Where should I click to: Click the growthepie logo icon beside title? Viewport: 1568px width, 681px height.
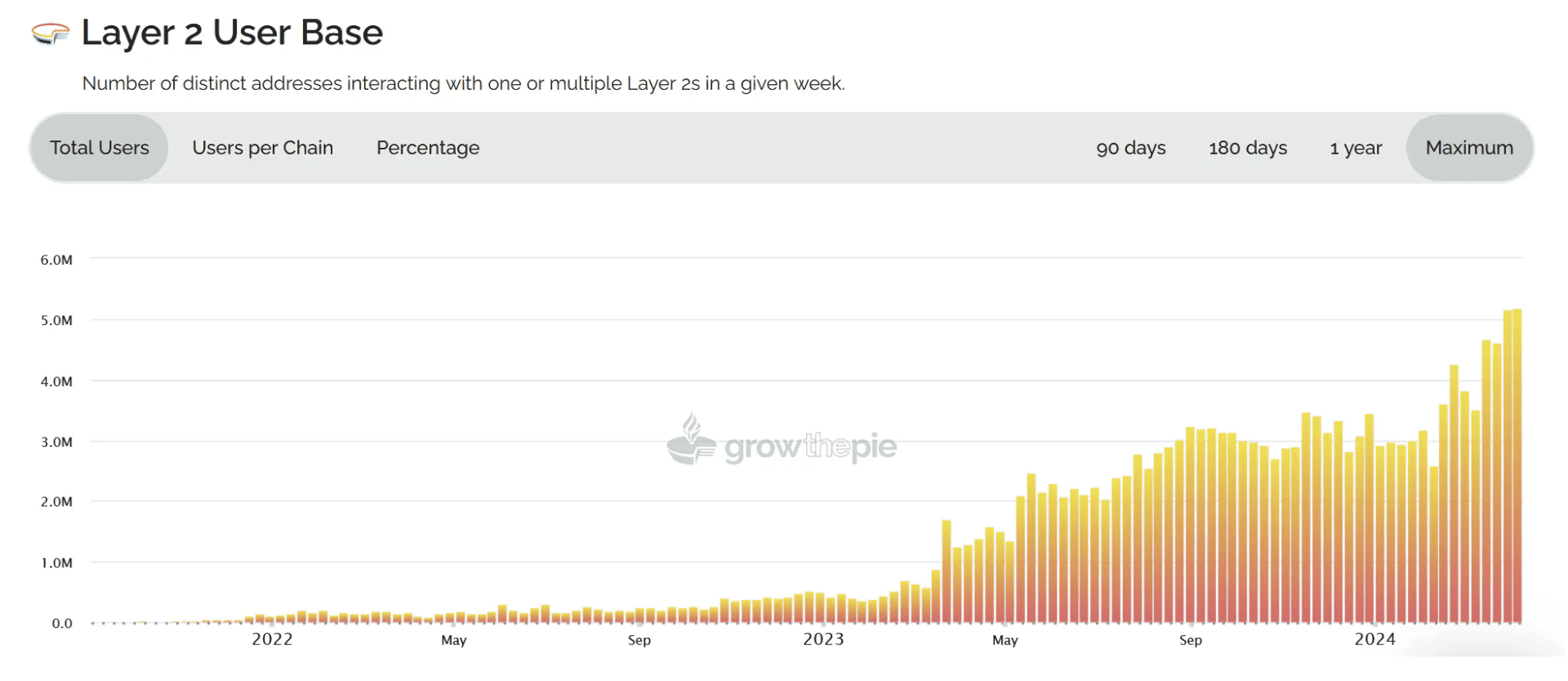tap(51, 33)
